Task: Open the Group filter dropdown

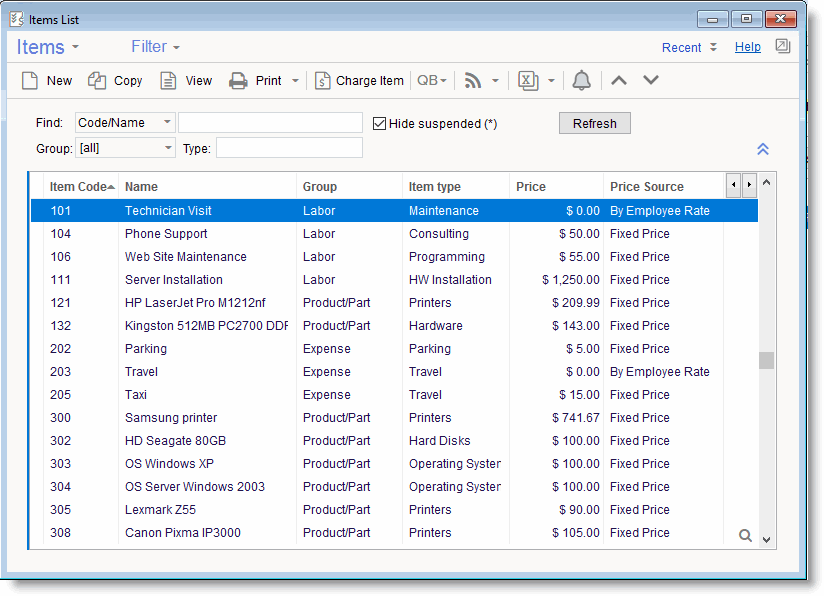Action: tap(167, 148)
